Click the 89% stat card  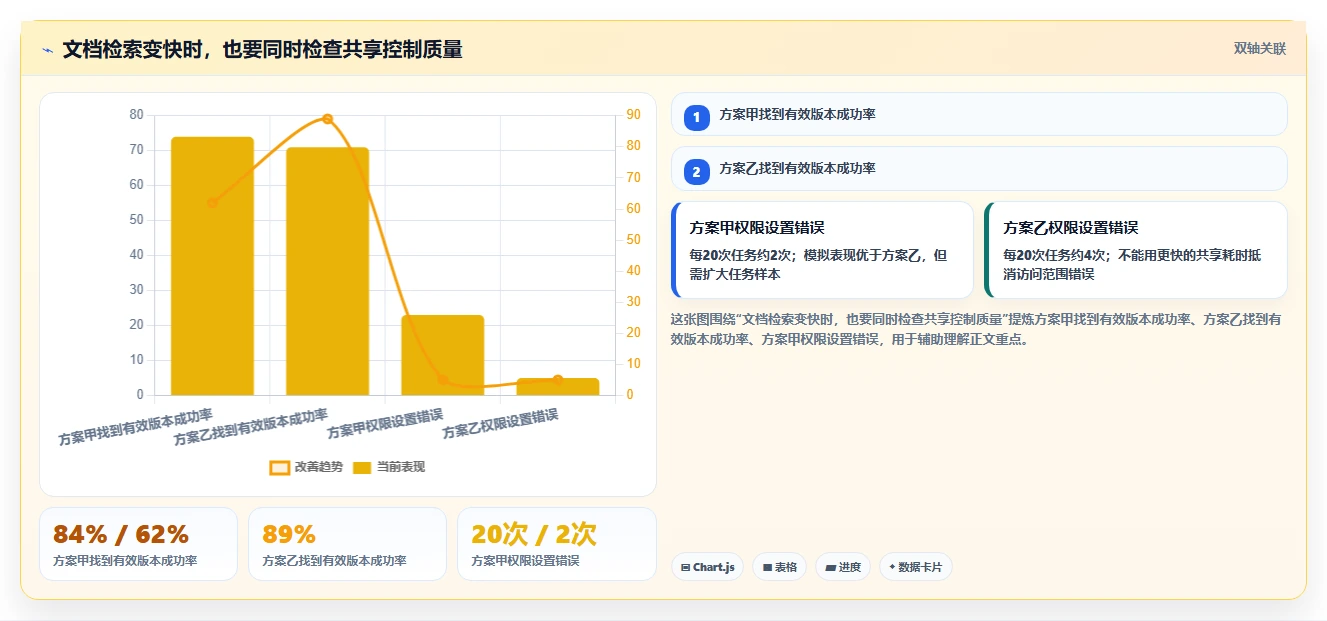(x=347, y=544)
